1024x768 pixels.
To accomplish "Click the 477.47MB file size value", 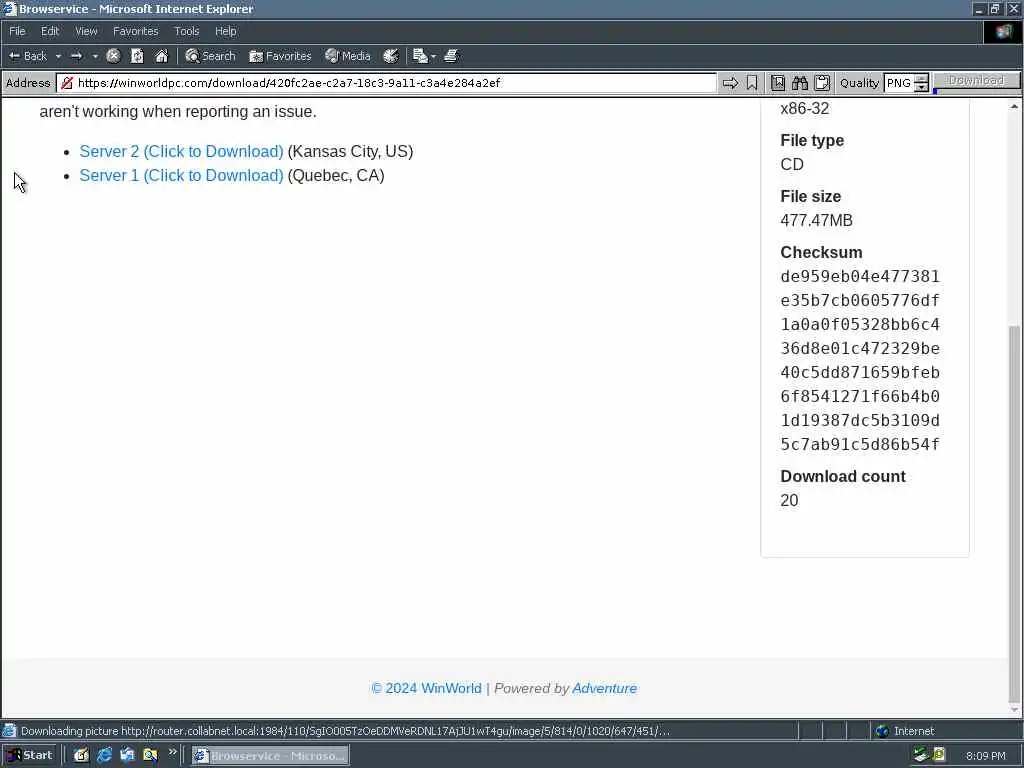I will [x=816, y=221].
